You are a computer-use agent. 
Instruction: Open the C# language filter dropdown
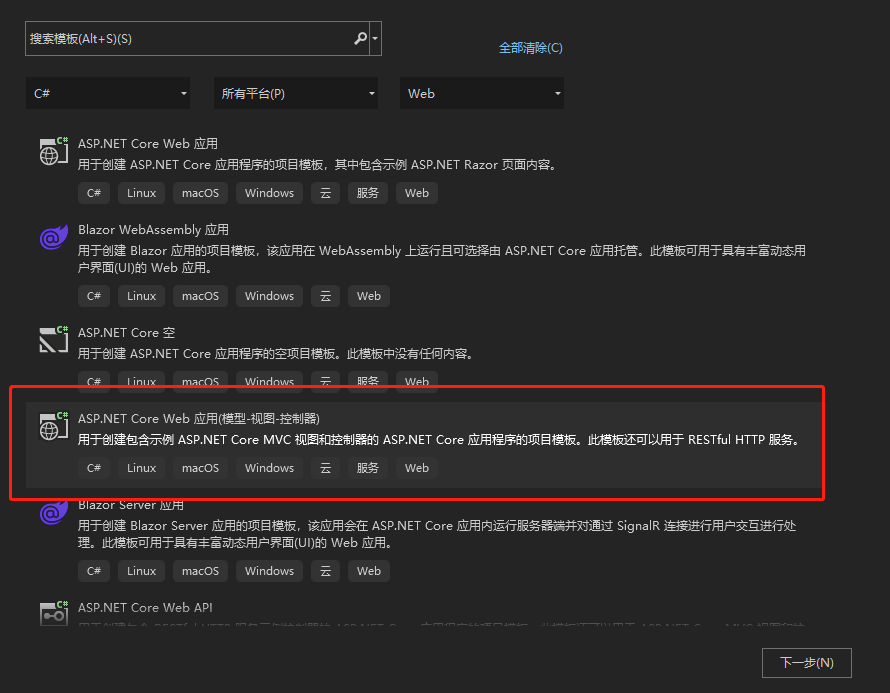tap(108, 93)
